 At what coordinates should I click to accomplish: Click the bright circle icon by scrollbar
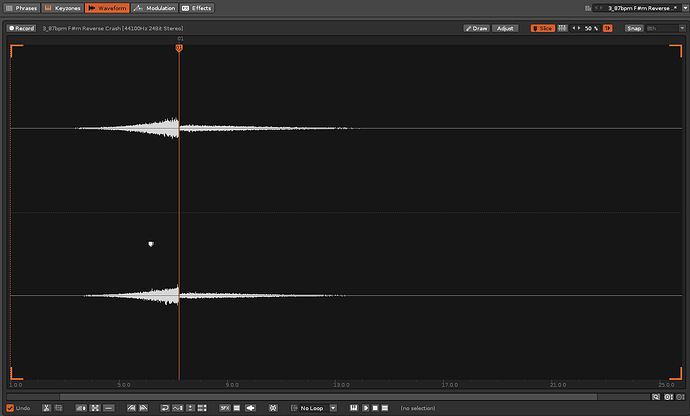pyautogui.click(x=668, y=397)
